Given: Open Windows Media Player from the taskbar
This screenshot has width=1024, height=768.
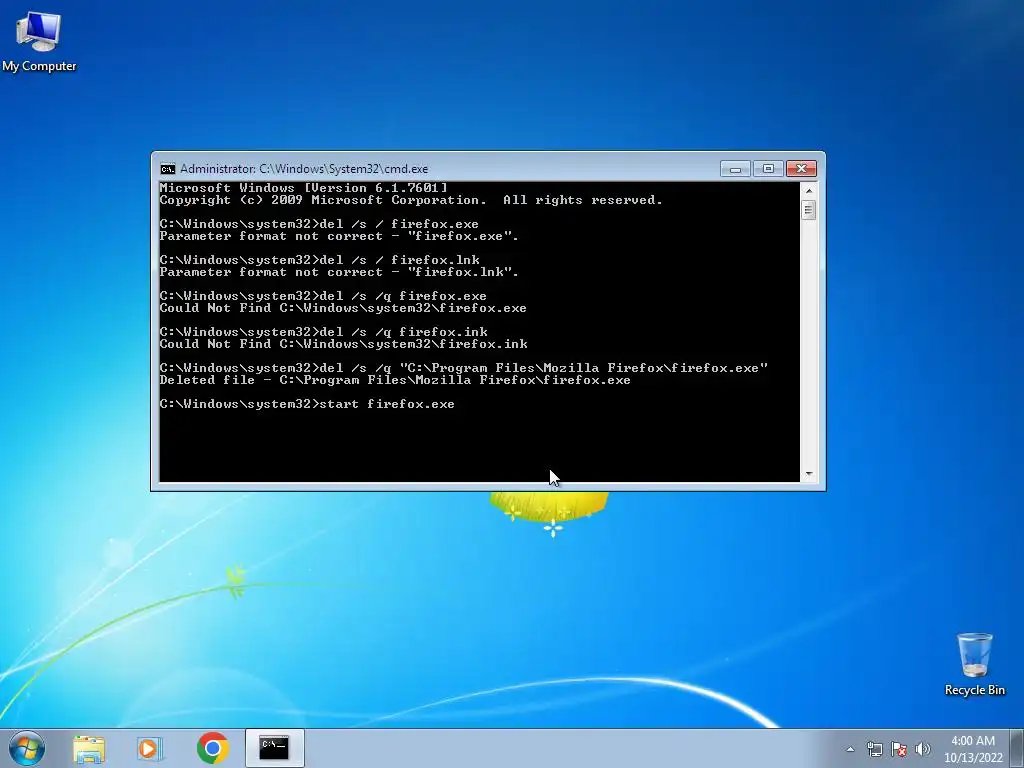Looking at the screenshot, I should (x=150, y=748).
